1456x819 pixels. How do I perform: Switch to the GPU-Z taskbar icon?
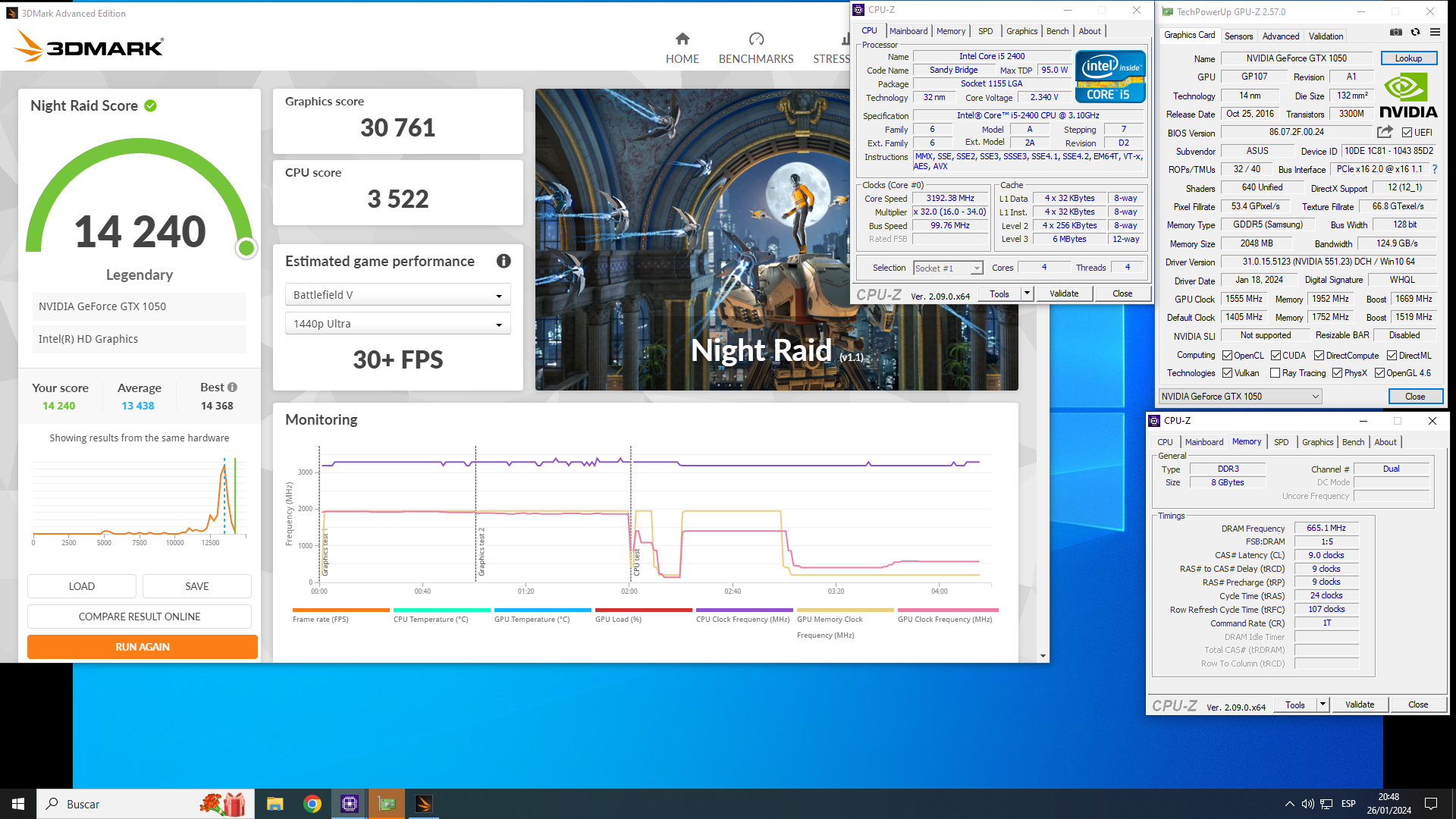pyautogui.click(x=387, y=804)
